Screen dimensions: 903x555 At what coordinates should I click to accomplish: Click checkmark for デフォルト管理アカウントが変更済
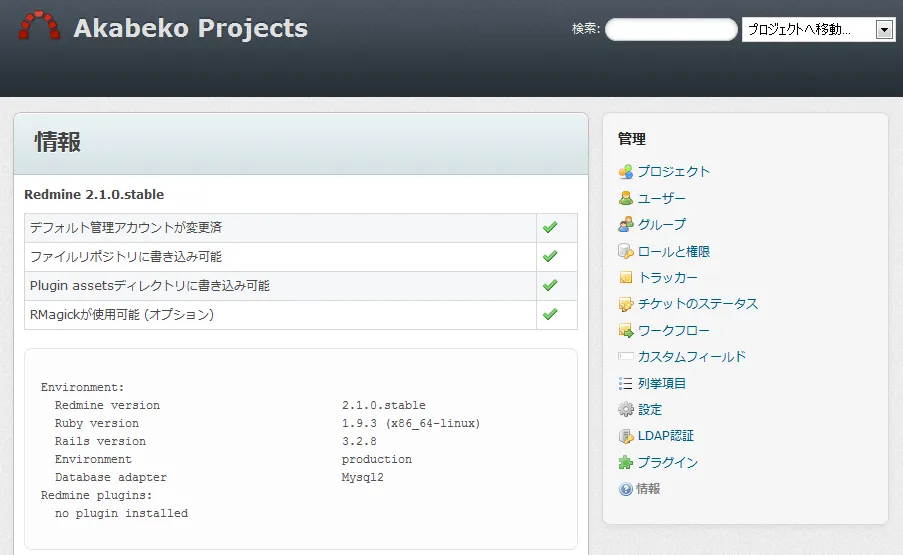tap(550, 227)
